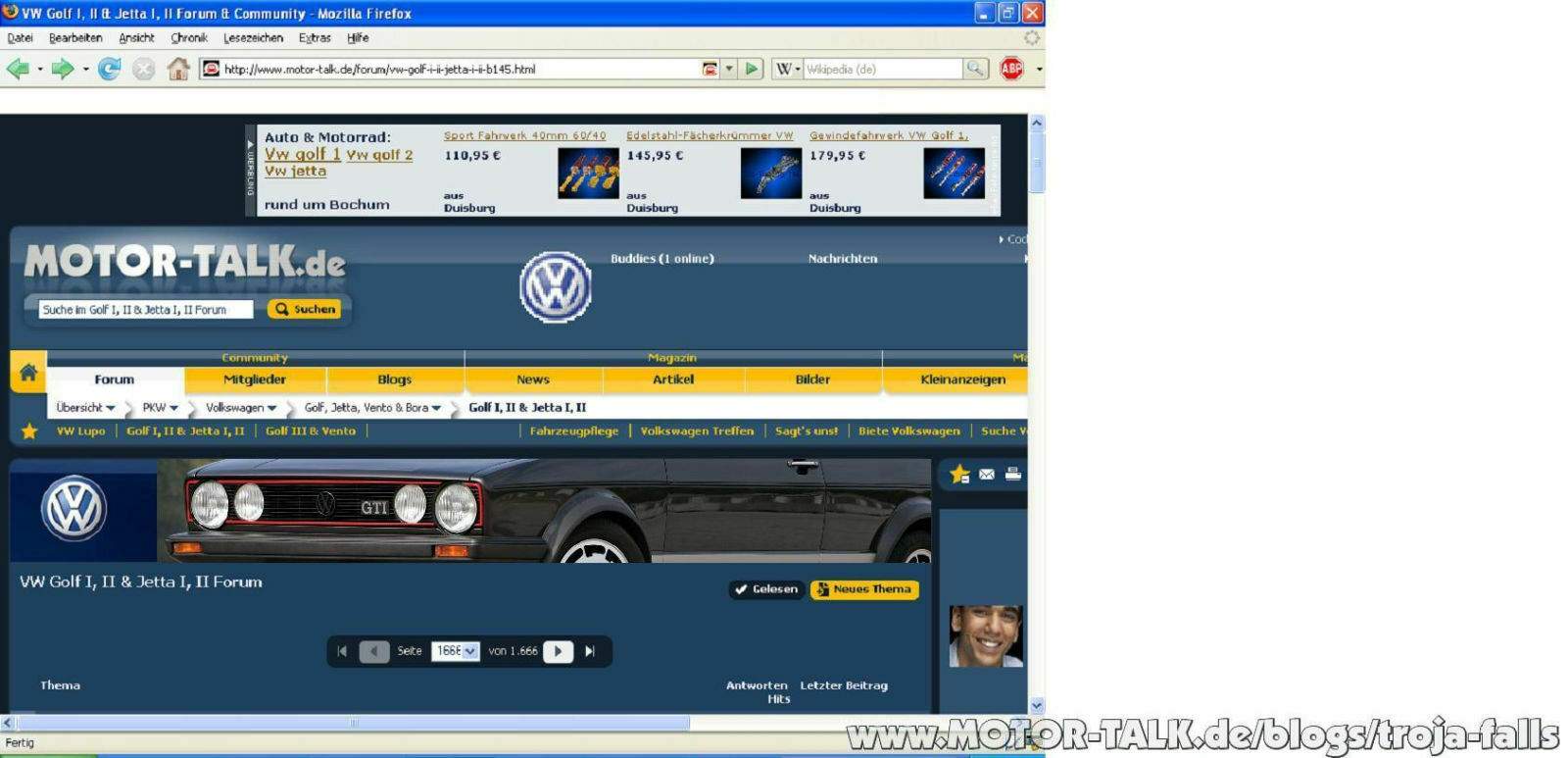The width and height of the screenshot is (1568, 758).
Task: Click the greyed stop loading icon
Action: pyautogui.click(x=144, y=69)
